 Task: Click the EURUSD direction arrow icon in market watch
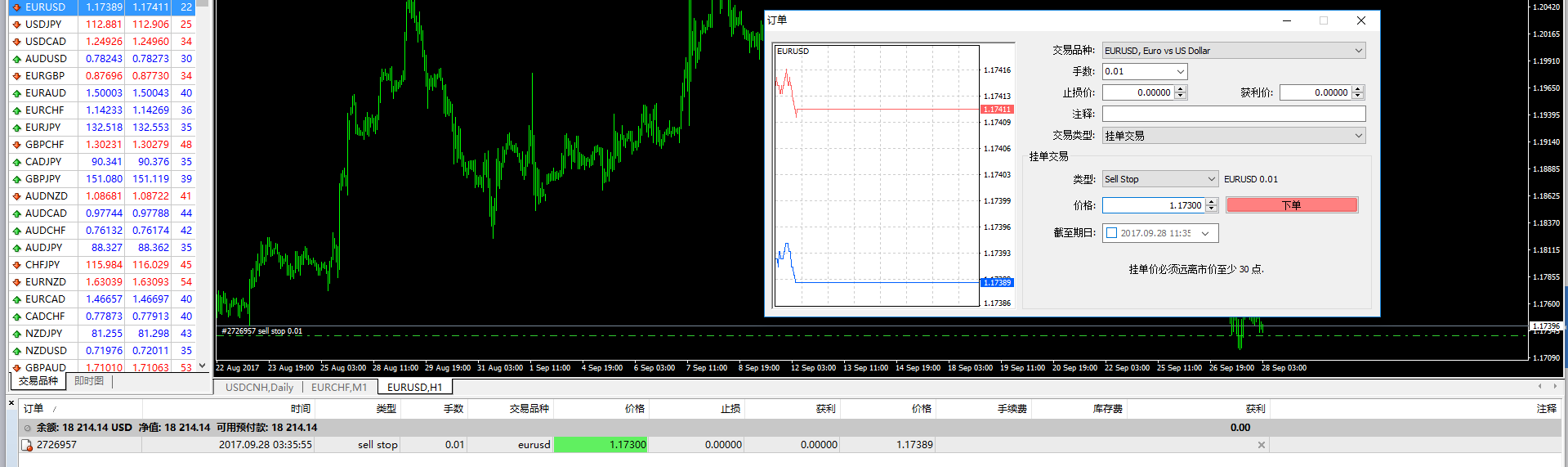point(16,7)
